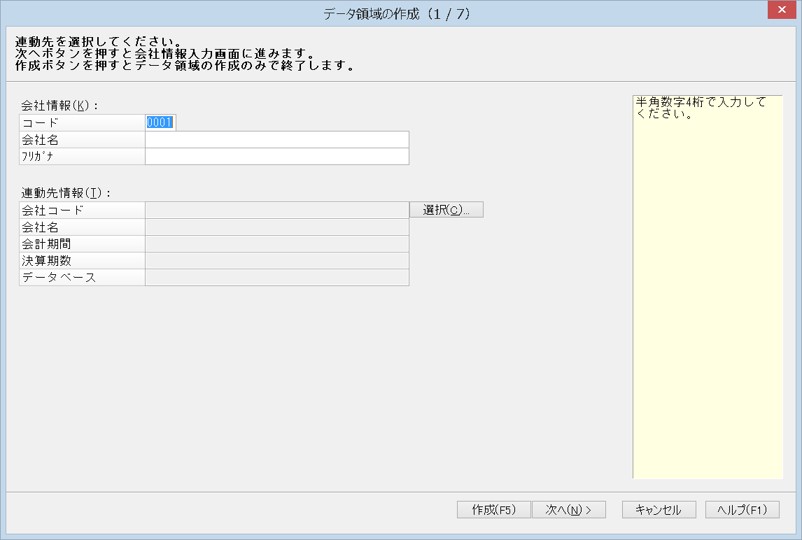The image size is (802, 540).
Task: Click the 連動先情報(T) group label
Action: 66,193
